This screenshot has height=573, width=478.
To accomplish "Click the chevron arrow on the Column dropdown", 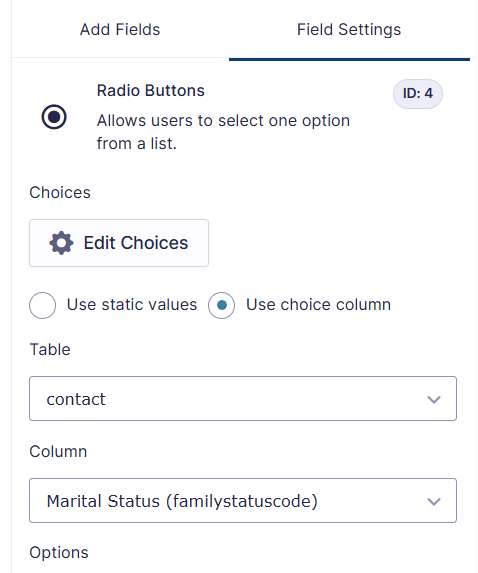I will tap(434, 501).
